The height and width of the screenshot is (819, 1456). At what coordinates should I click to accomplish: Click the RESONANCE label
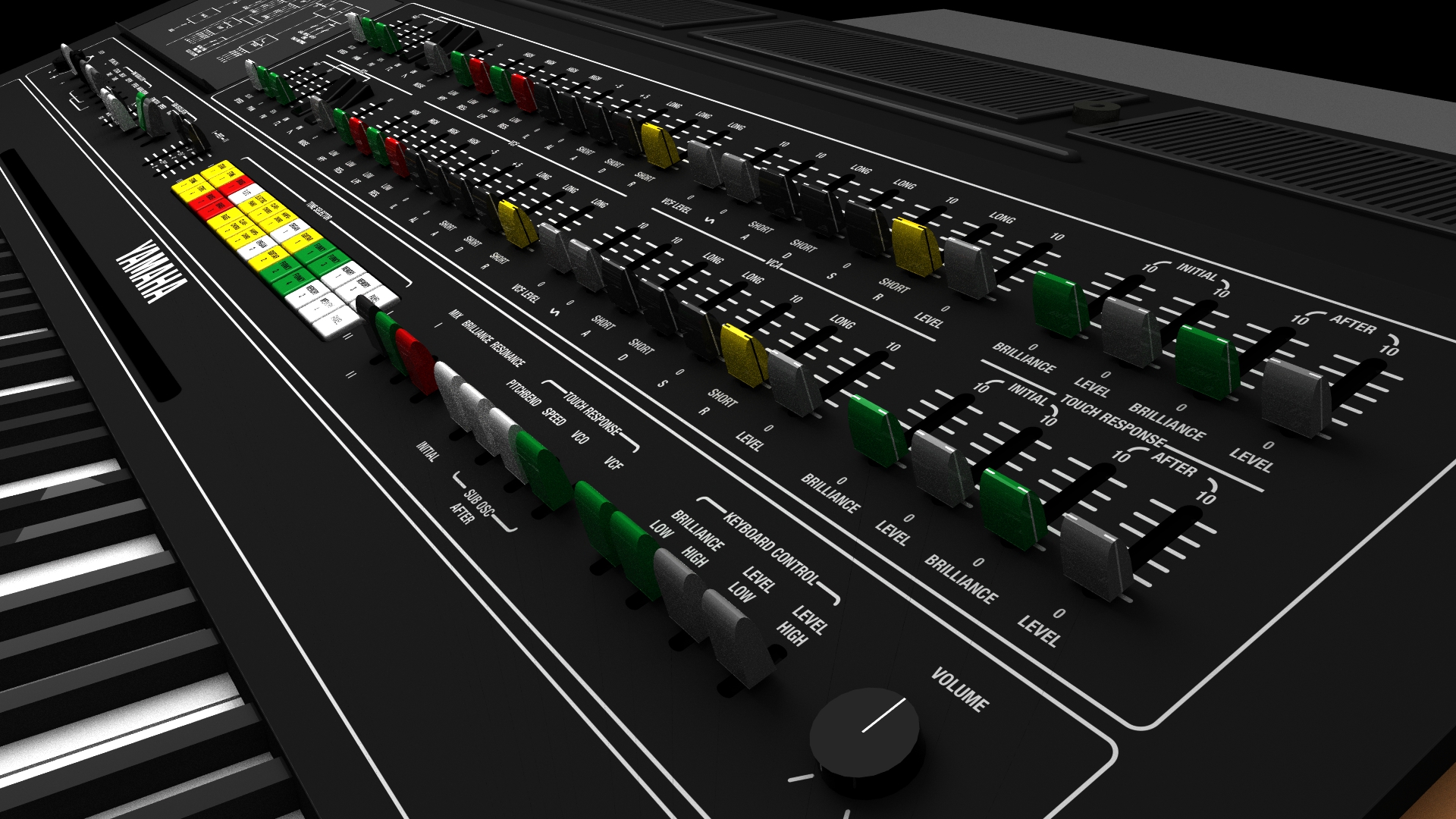tap(507, 353)
